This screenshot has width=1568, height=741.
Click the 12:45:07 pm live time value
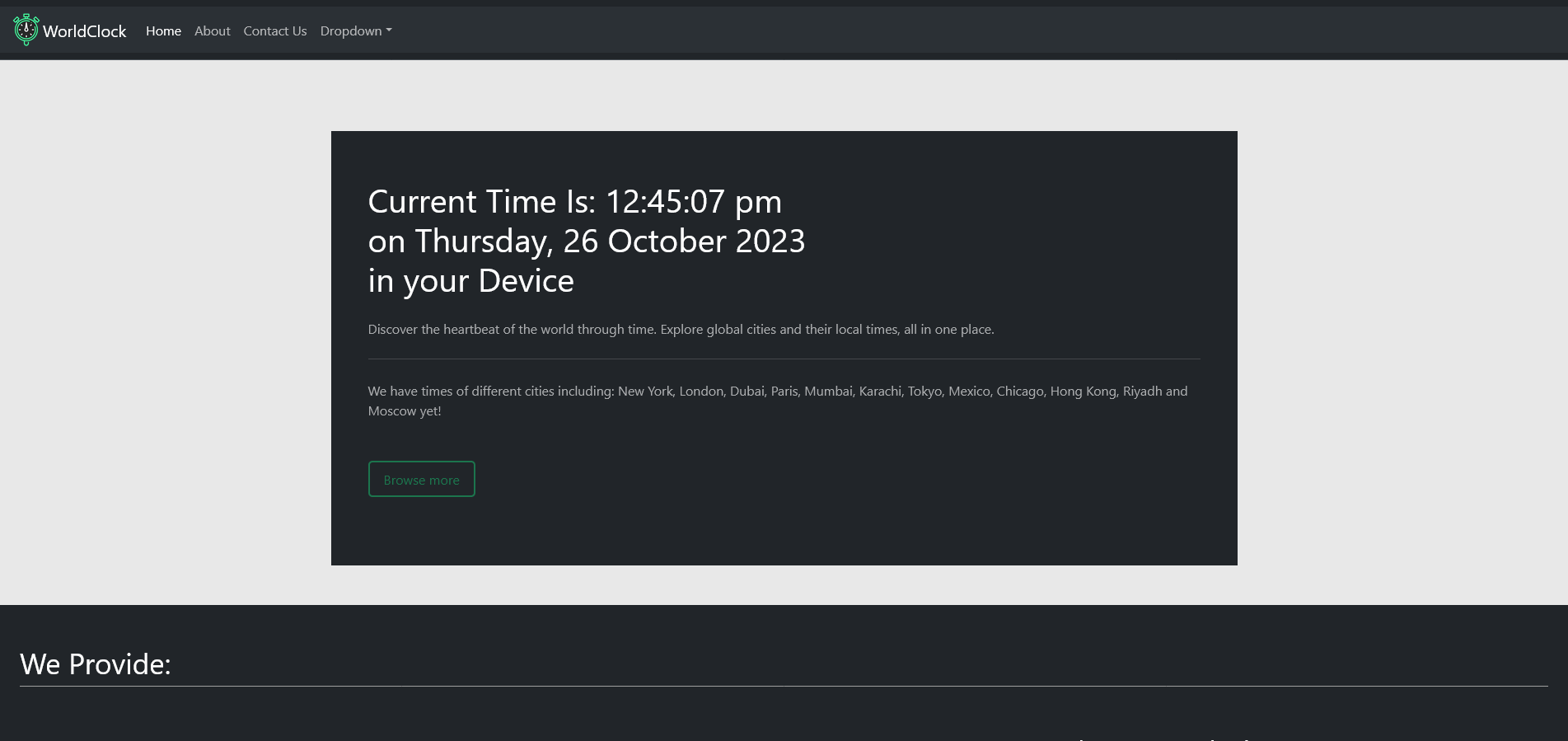click(x=694, y=202)
